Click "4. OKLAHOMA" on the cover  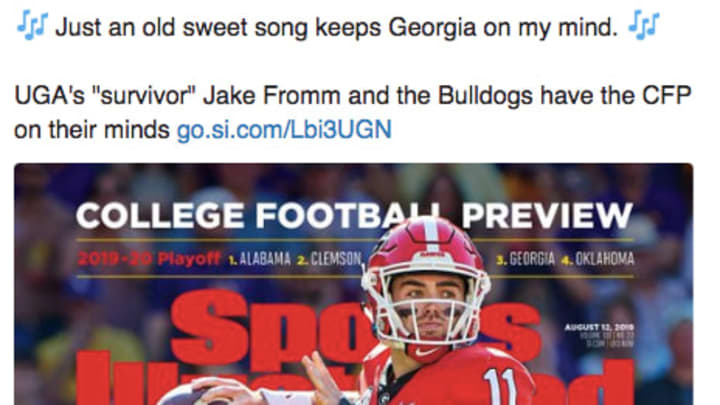point(598,259)
